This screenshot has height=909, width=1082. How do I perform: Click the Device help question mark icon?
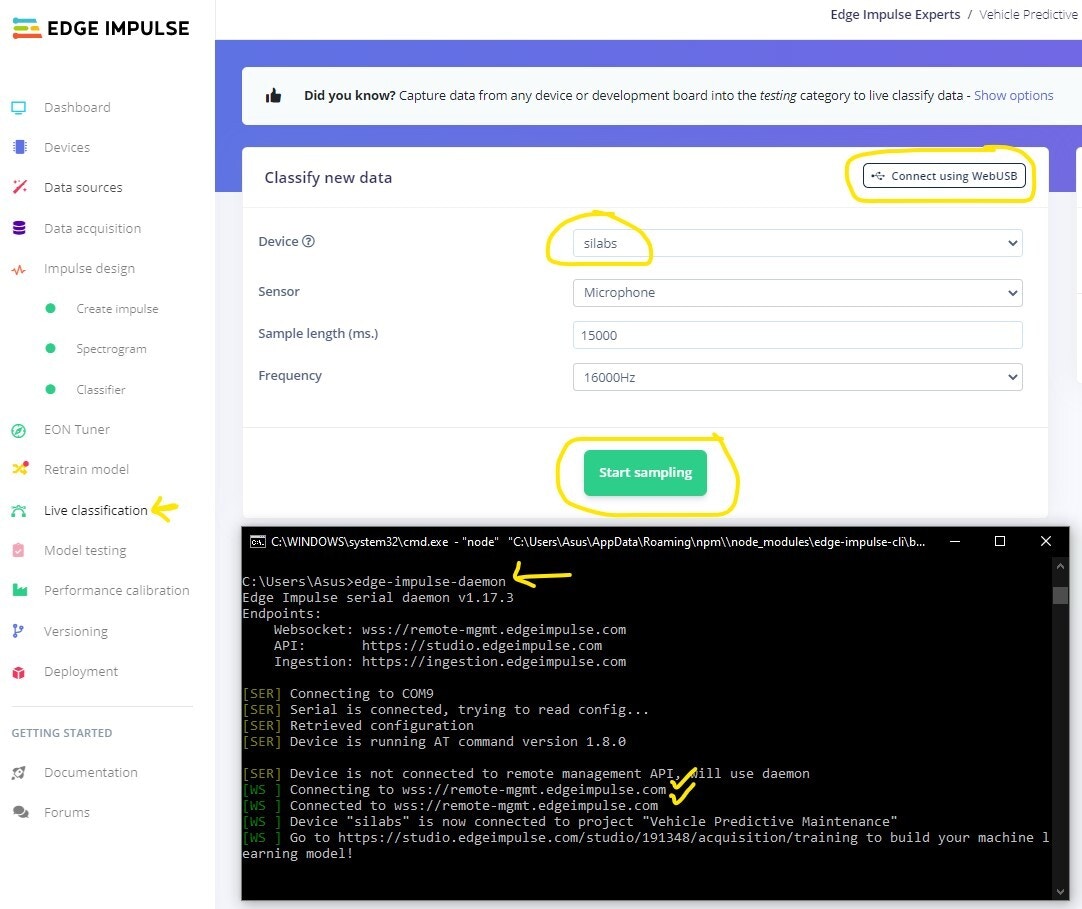[308, 241]
